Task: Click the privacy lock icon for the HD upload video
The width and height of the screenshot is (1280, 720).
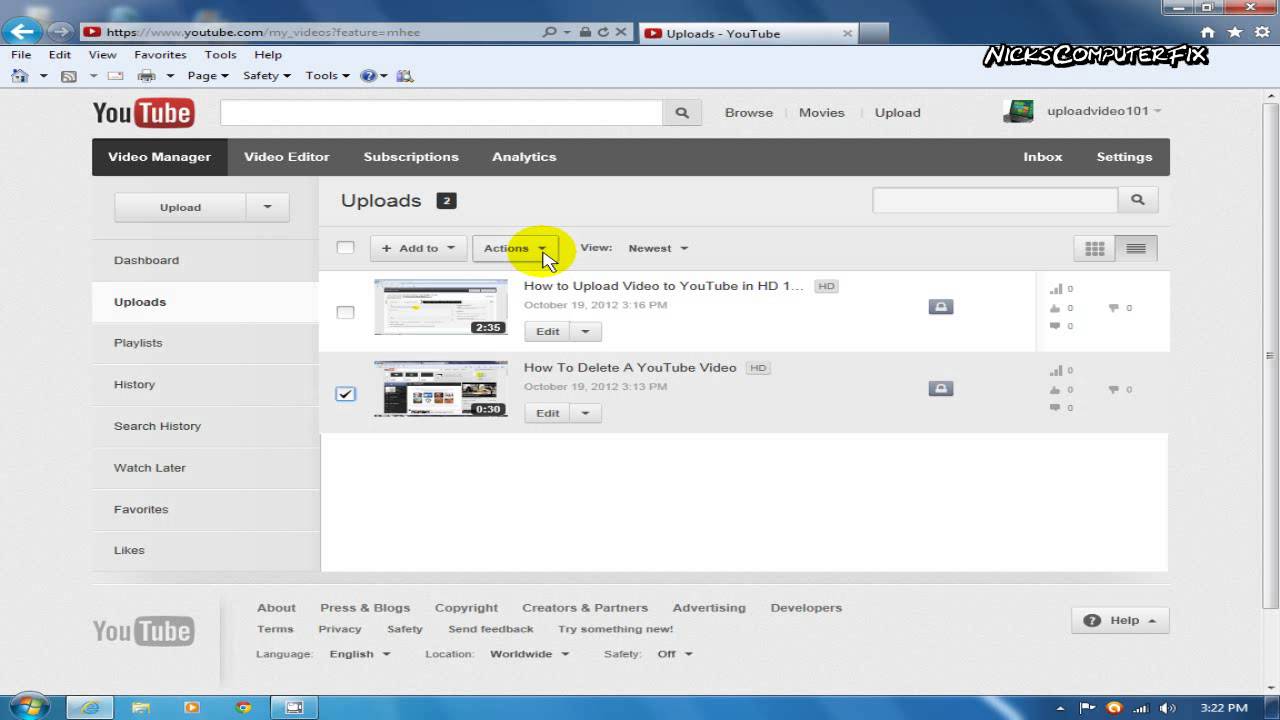Action: click(x=940, y=307)
